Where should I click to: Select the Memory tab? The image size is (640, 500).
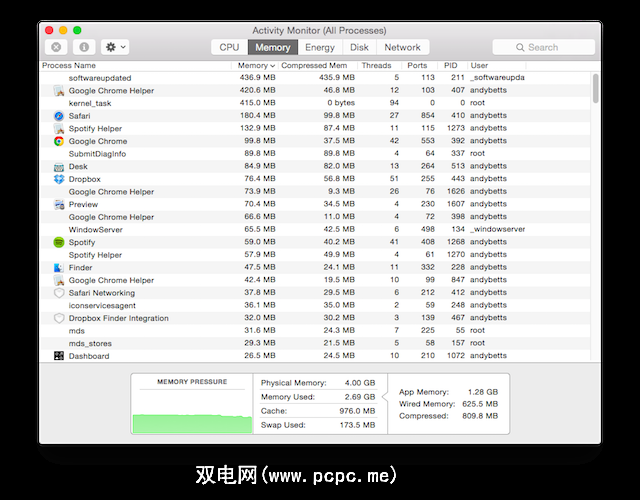(273, 47)
